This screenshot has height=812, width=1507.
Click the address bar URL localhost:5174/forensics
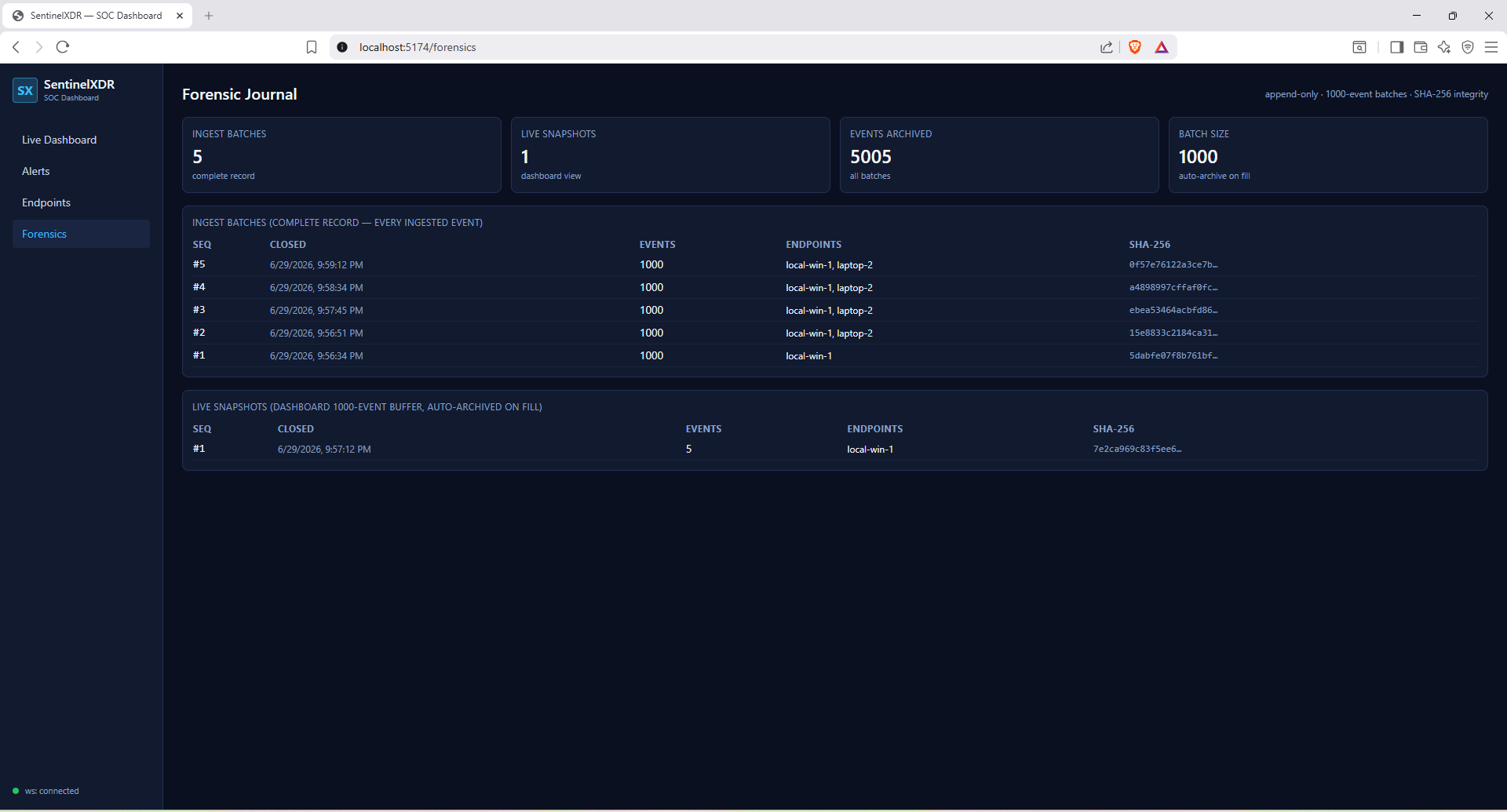(x=418, y=47)
